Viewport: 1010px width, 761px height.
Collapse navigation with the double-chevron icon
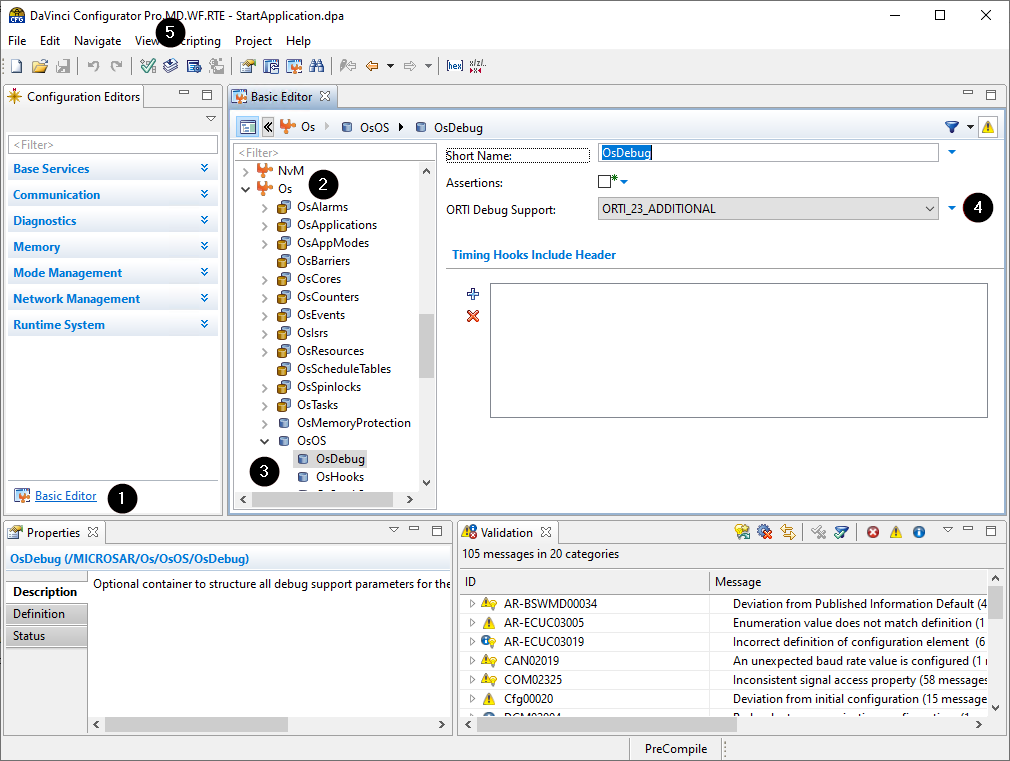(x=268, y=127)
